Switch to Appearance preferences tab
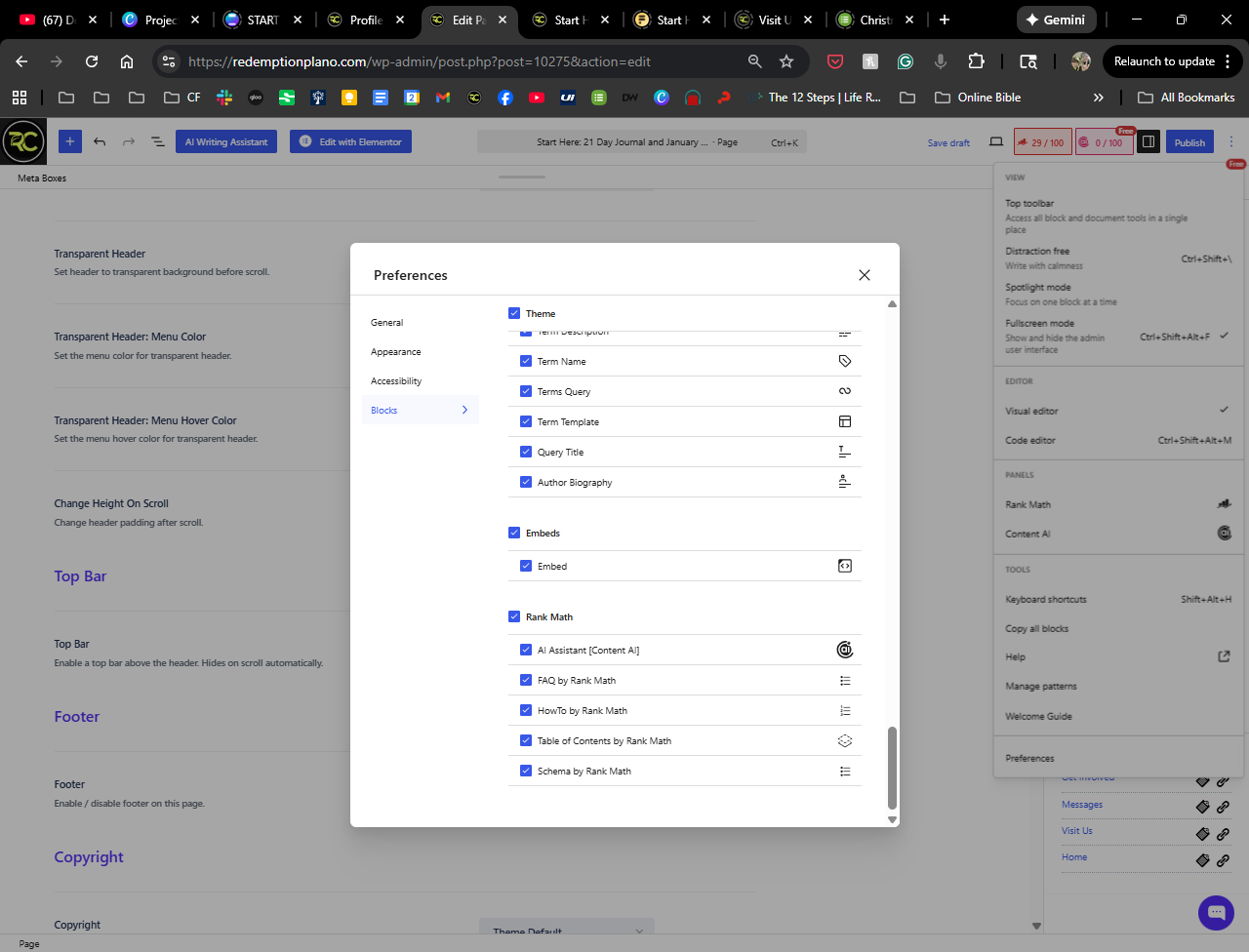Screen dimensions: 1249x952 (396, 352)
